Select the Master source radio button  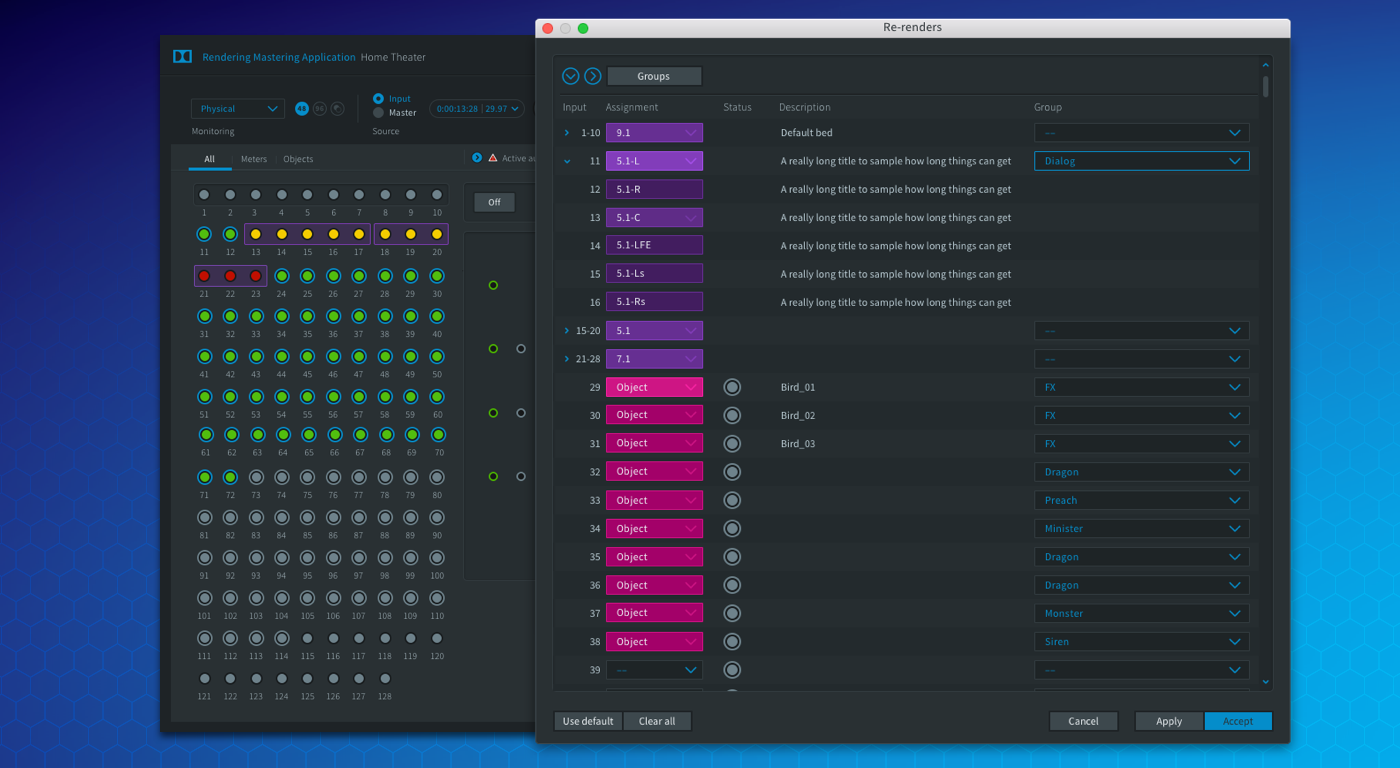click(378, 113)
